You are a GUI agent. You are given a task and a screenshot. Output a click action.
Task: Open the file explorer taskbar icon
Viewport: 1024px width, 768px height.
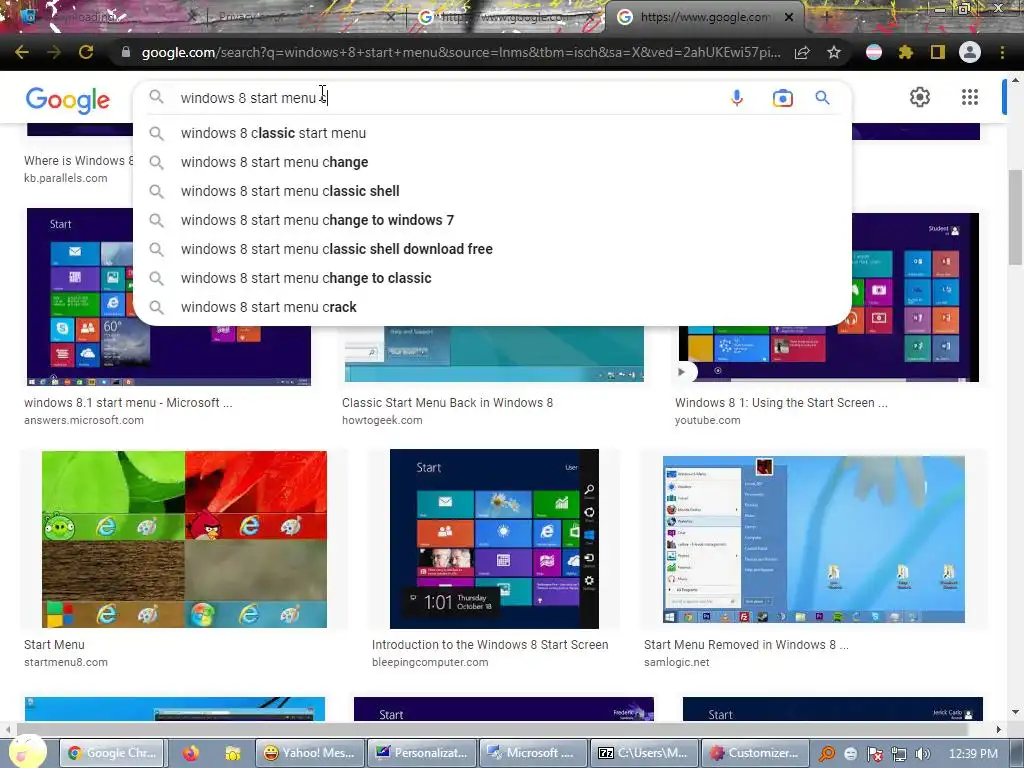(232, 753)
